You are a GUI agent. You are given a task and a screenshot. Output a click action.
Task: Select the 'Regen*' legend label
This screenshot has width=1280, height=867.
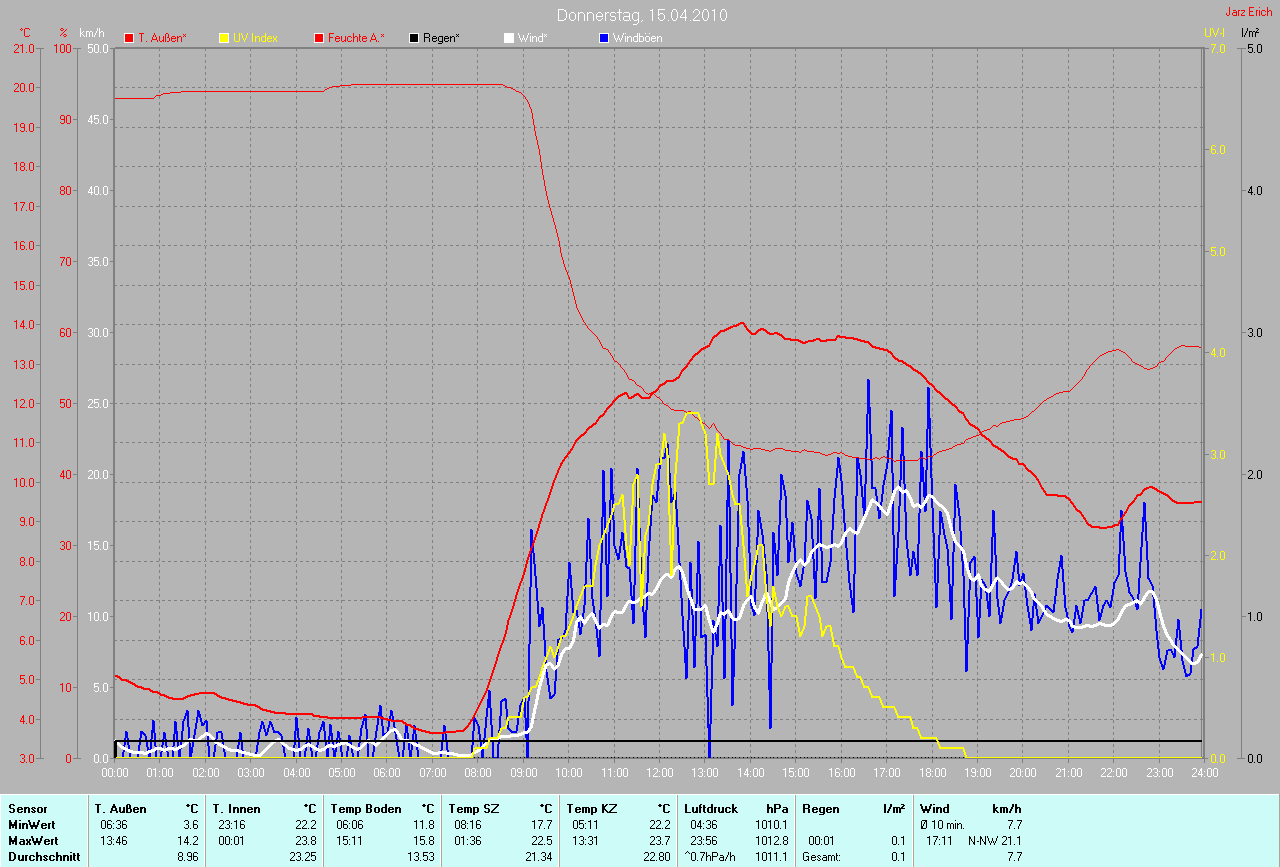(441, 38)
